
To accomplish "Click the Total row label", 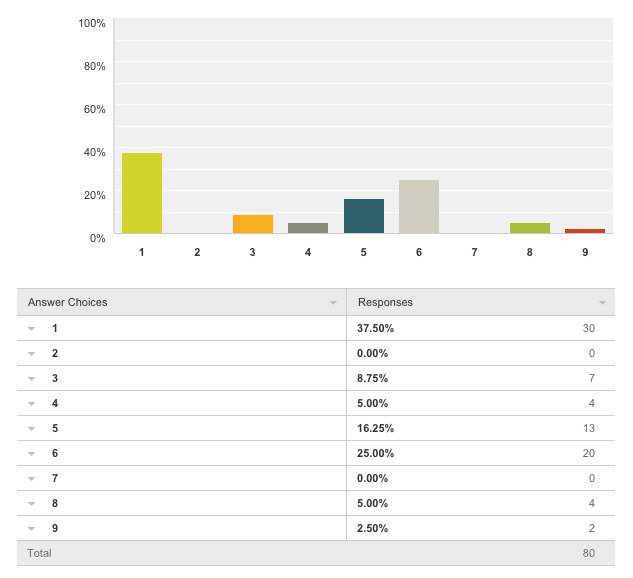I will point(39,553).
